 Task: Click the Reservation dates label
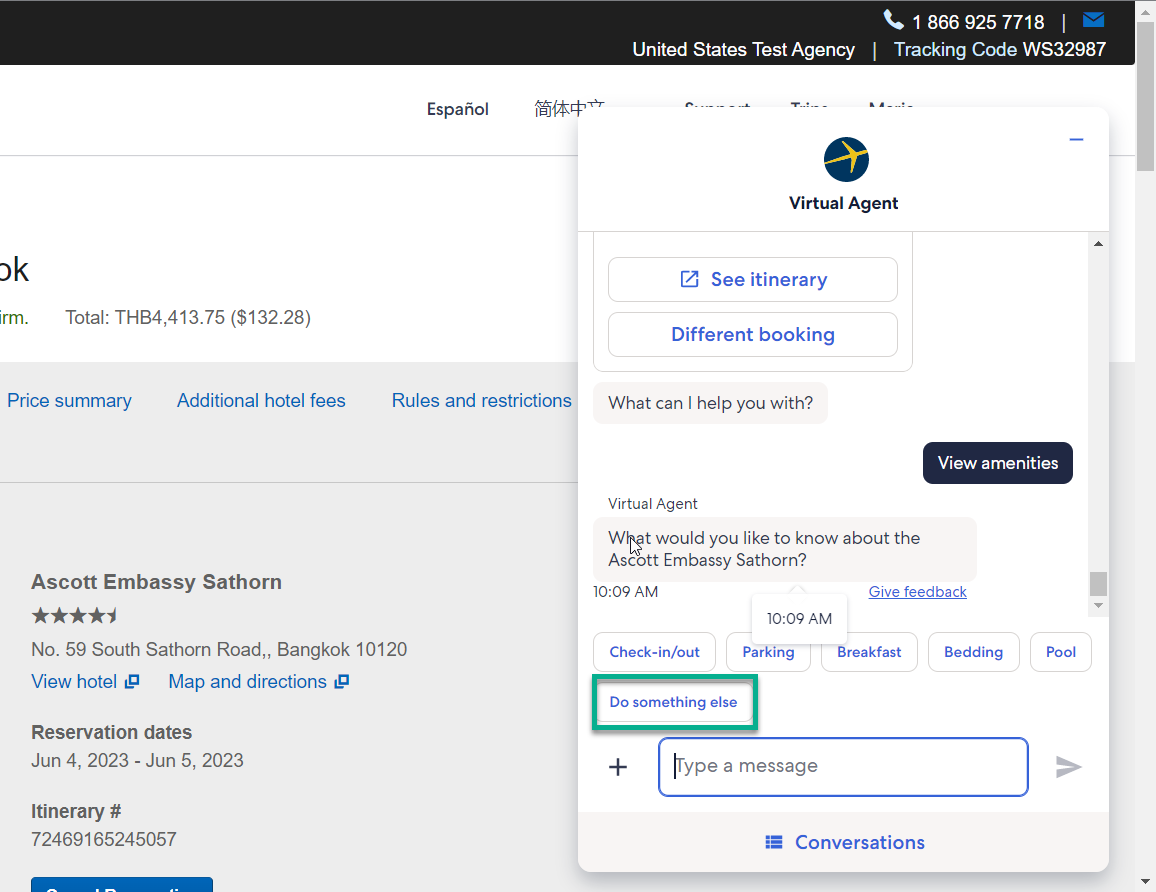111,732
